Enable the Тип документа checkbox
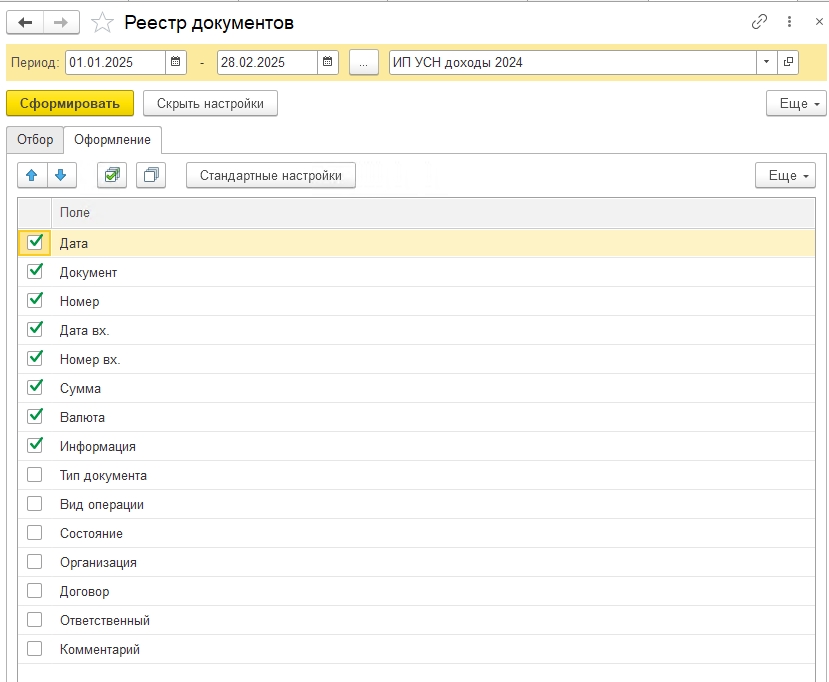This screenshot has width=829, height=682. click(35, 475)
